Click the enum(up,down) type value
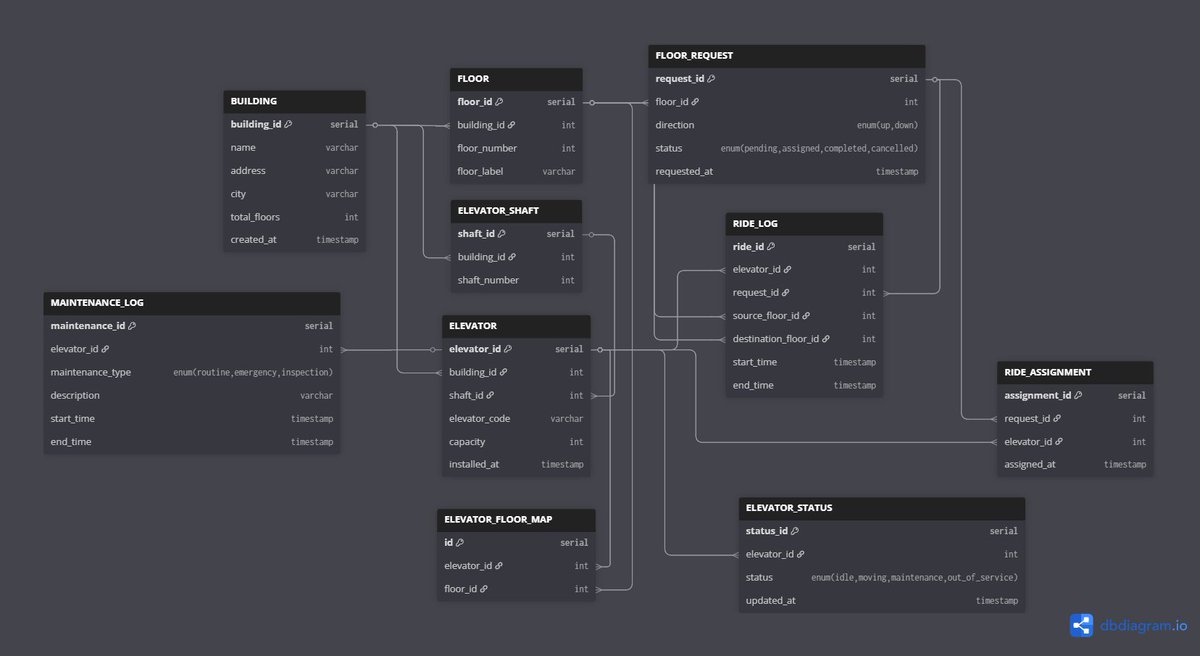The width and height of the screenshot is (1200, 656). (x=887, y=125)
